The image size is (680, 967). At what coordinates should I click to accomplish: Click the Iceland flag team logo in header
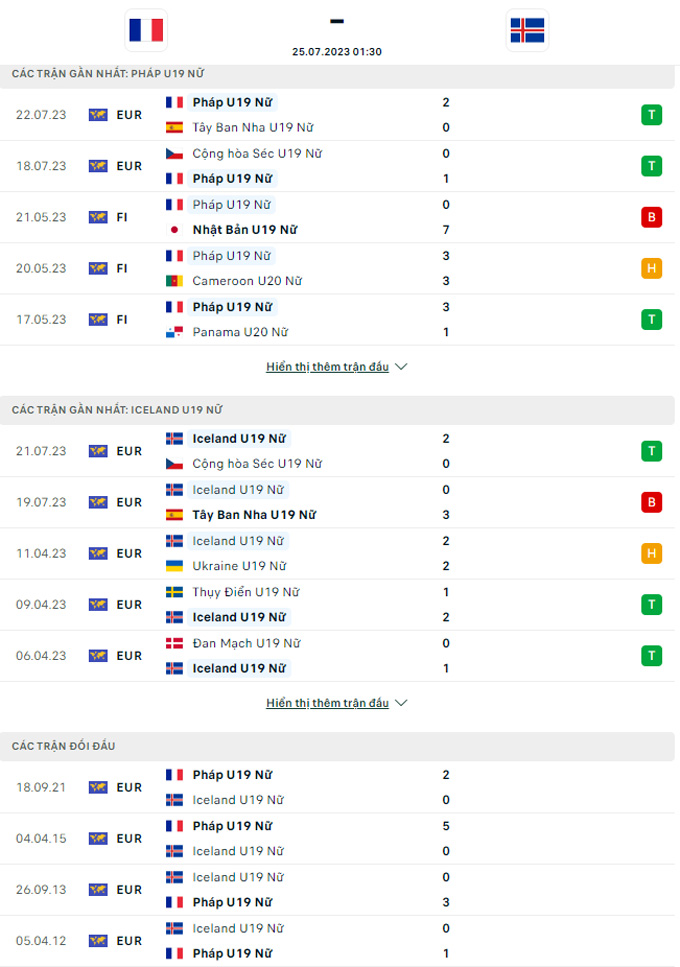point(527,30)
